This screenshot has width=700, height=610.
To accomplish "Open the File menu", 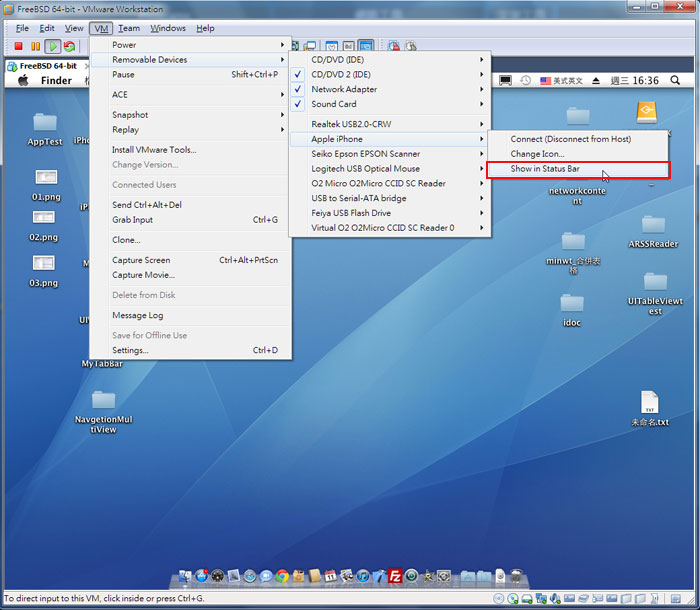I will pyautogui.click(x=22, y=28).
